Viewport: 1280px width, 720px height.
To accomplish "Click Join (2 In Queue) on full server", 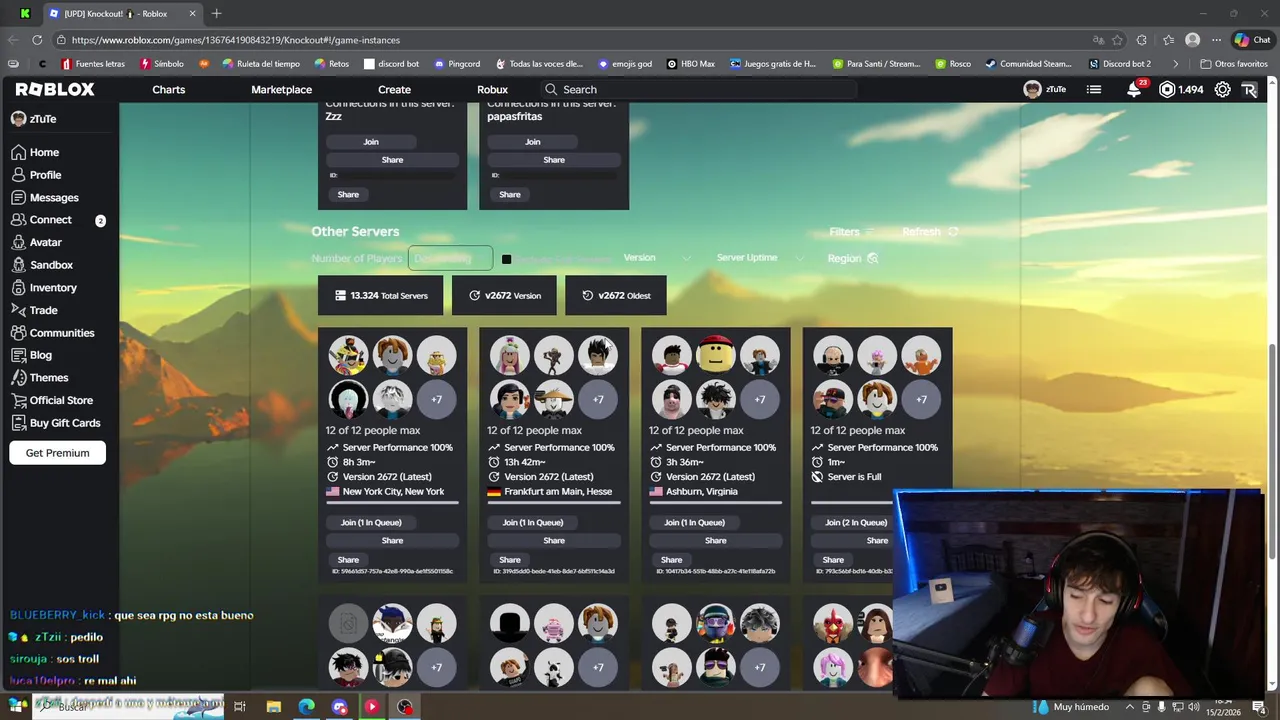I will point(856,522).
